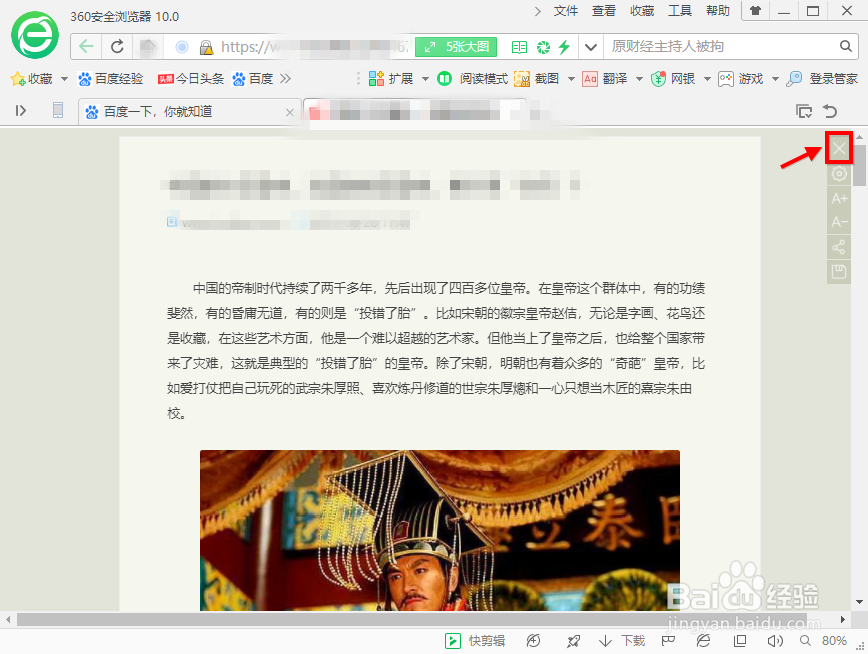The height and width of the screenshot is (654, 868).
Task: Restore closed tab with undo arrow icon
Action: (830, 111)
